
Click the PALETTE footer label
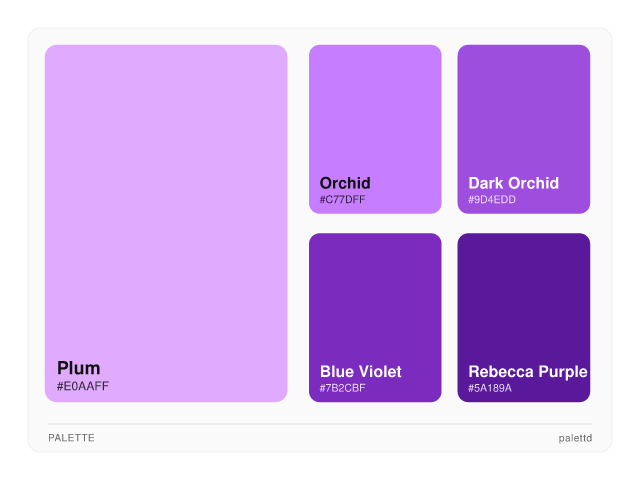71,438
